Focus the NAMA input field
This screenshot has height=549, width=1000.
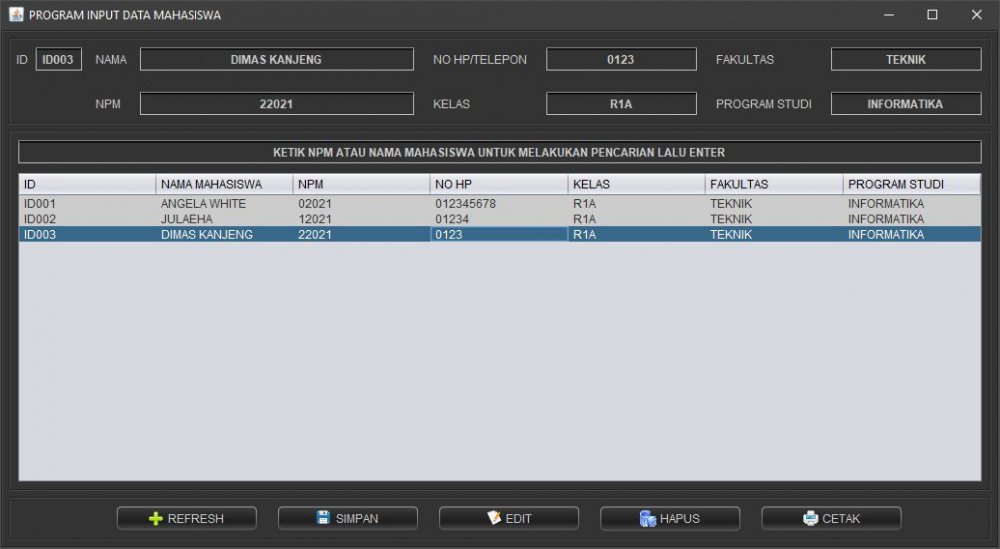tap(276, 60)
